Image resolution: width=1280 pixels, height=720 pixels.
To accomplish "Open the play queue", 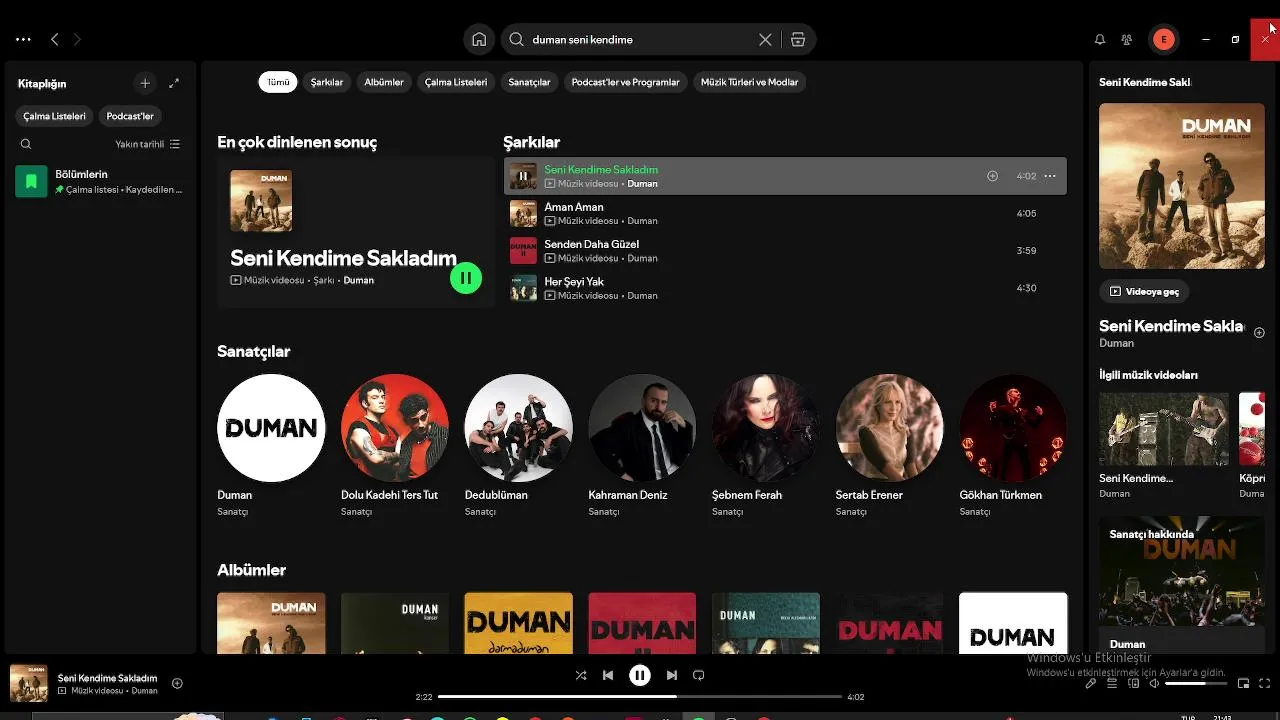I will tap(1112, 684).
